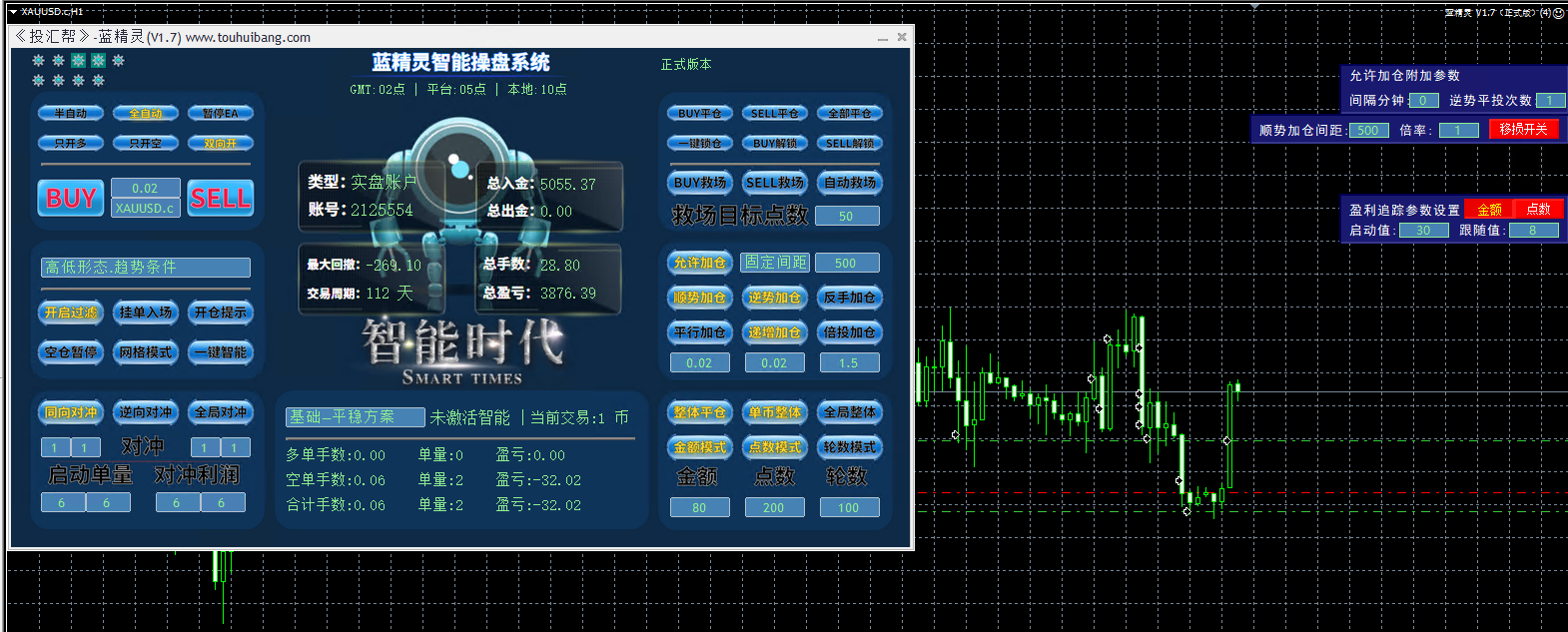Click the 一键锁仓 button

point(700,144)
